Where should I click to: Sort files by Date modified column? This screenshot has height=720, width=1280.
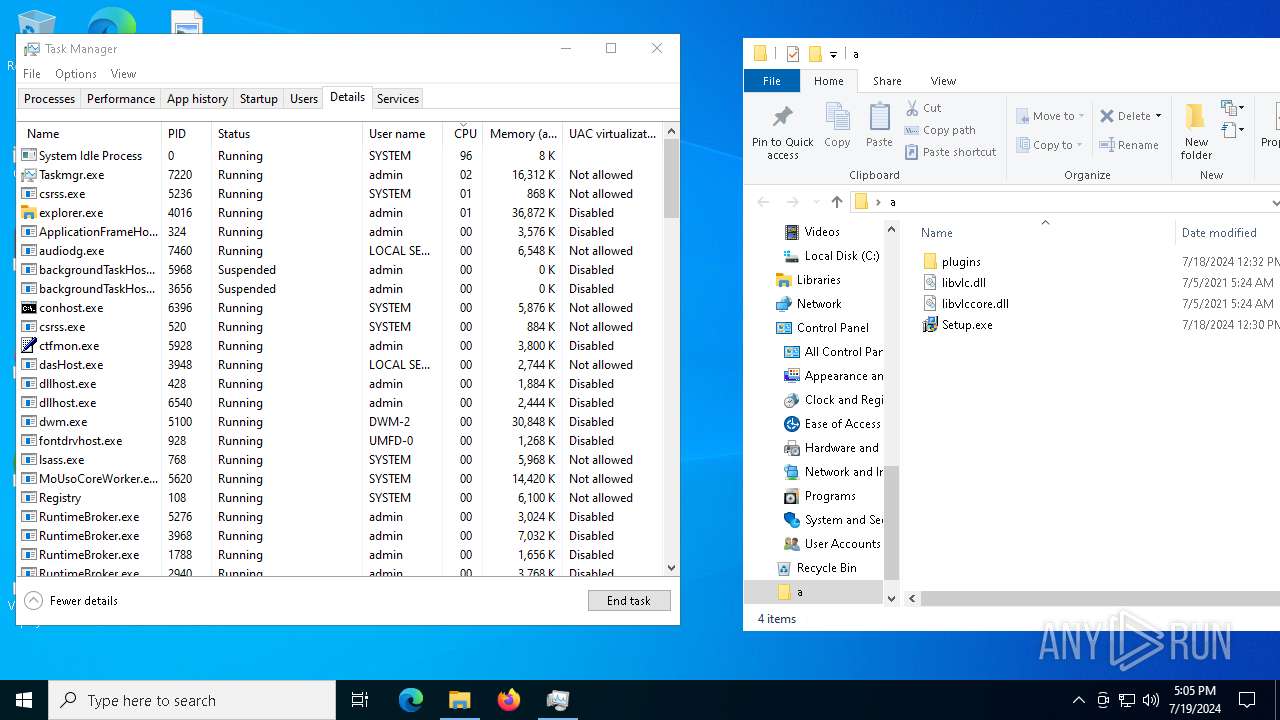[1226, 233]
